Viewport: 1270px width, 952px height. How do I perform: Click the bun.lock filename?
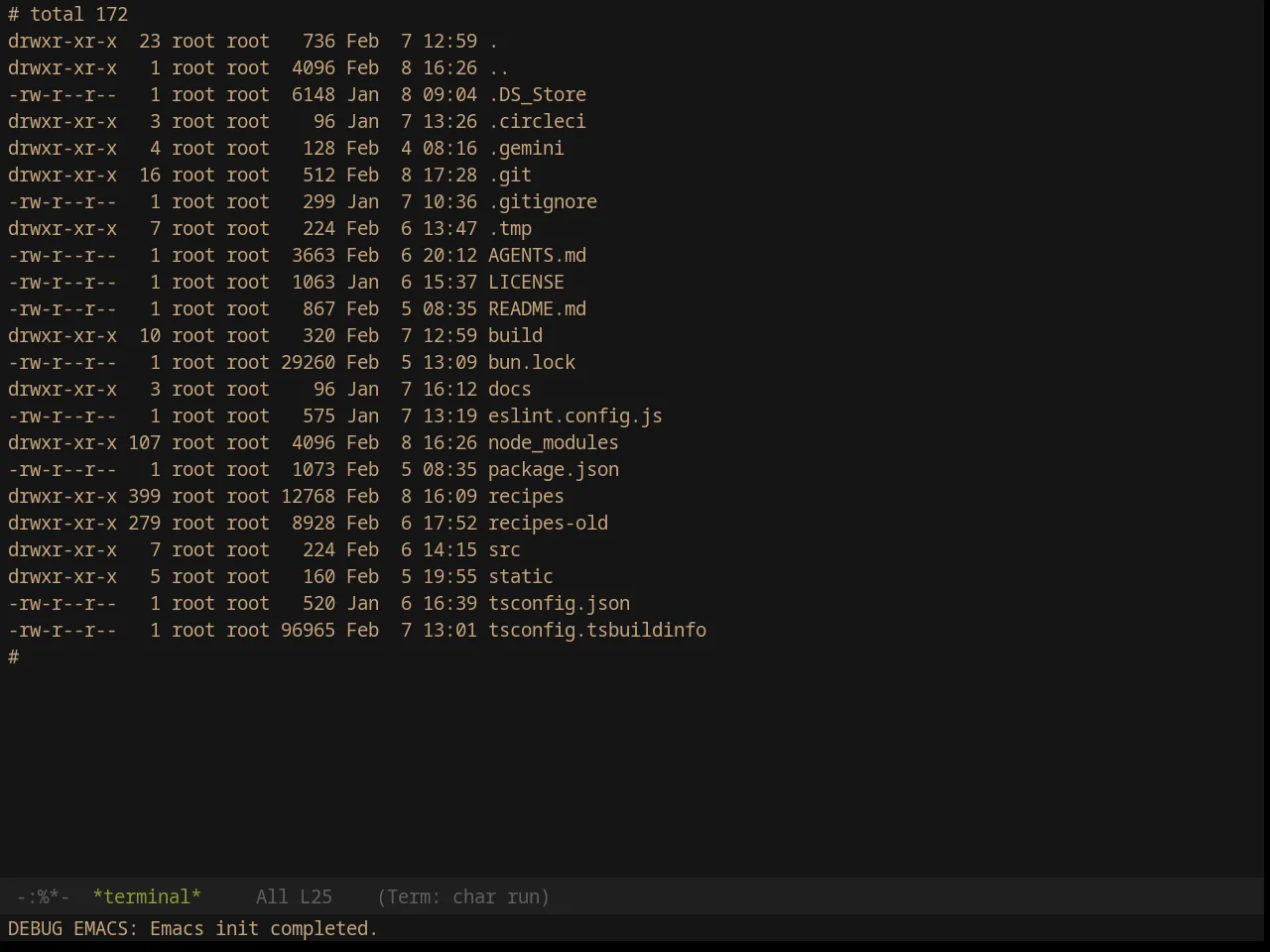click(x=532, y=362)
